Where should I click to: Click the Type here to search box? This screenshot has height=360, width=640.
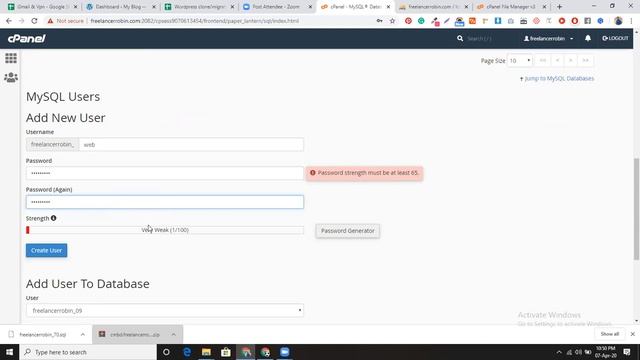88,352
